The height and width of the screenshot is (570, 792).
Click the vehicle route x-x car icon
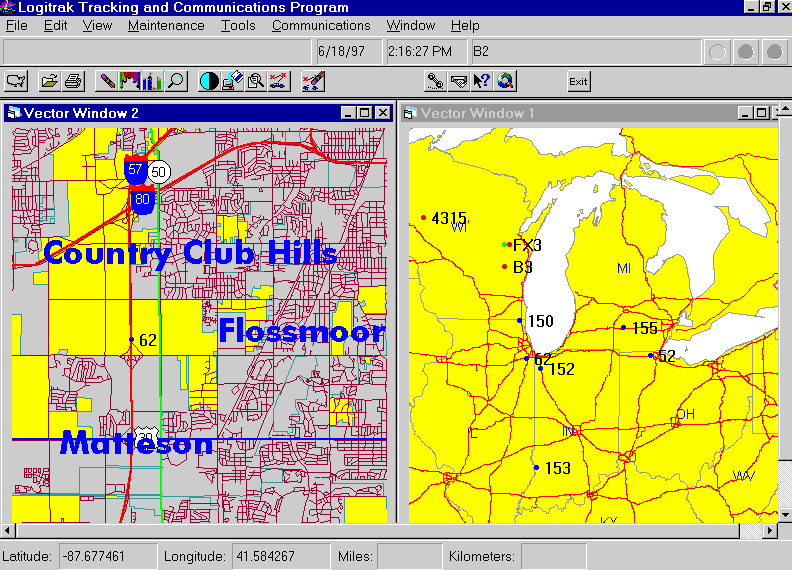click(279, 81)
